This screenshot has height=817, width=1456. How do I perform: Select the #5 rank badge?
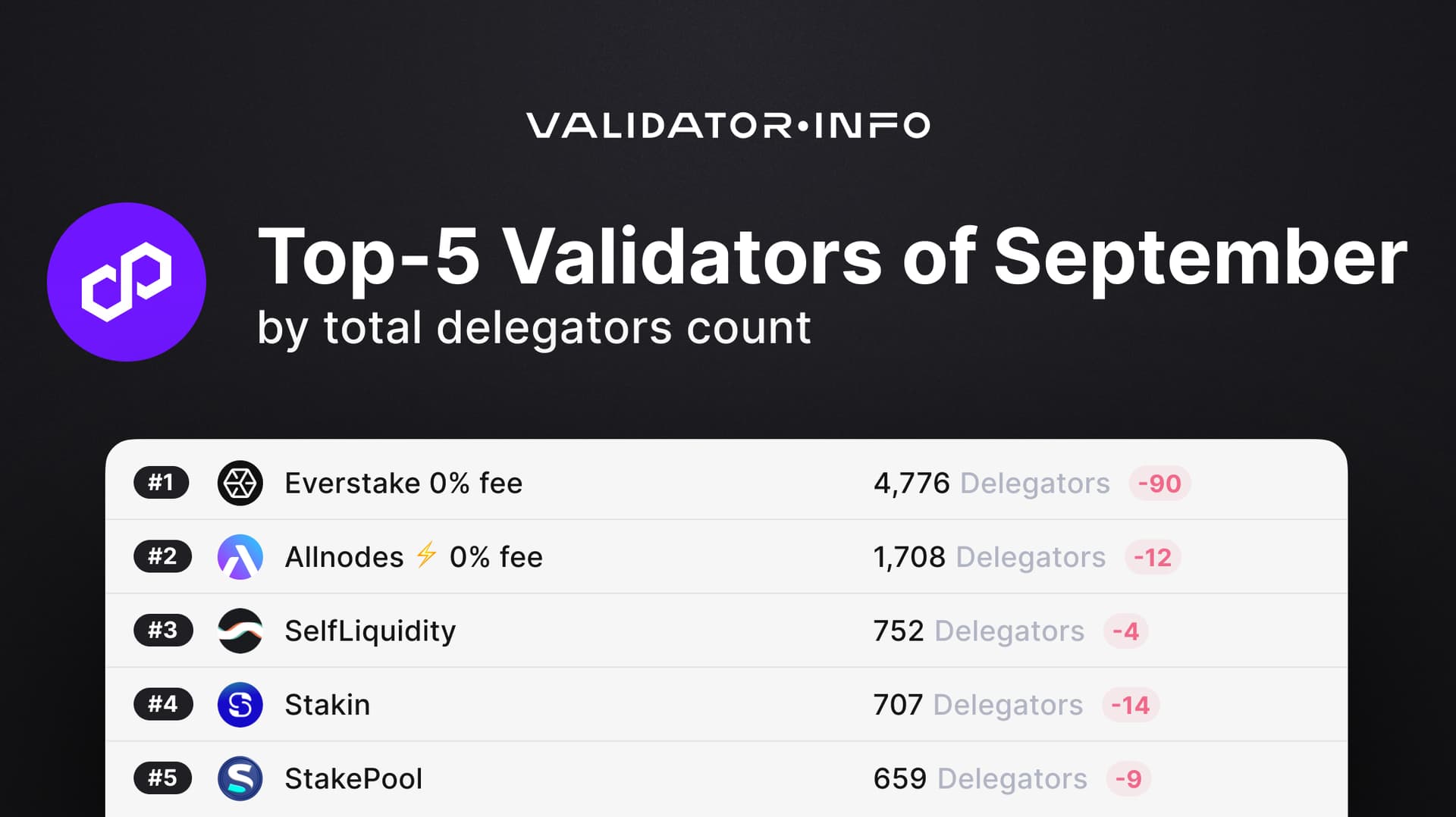point(162,778)
